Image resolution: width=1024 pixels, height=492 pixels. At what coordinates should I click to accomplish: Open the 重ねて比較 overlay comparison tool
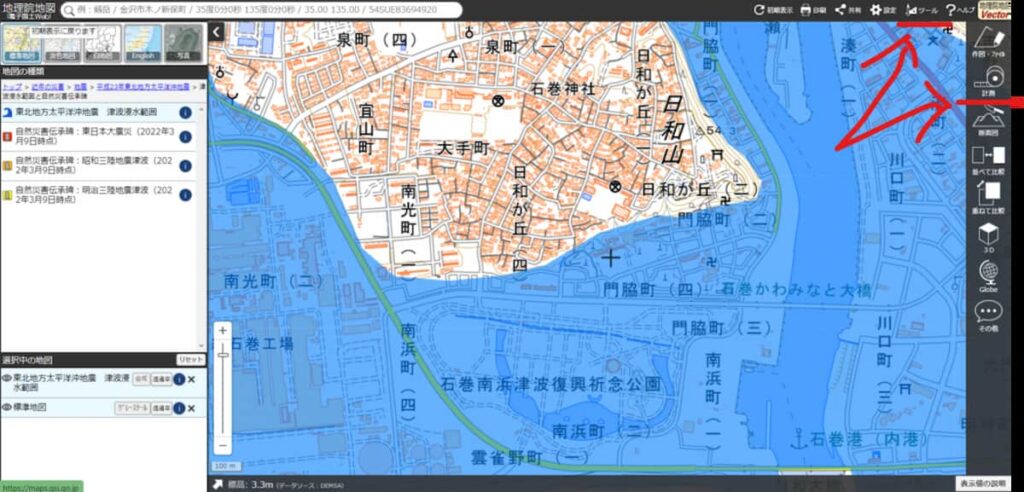(988, 199)
